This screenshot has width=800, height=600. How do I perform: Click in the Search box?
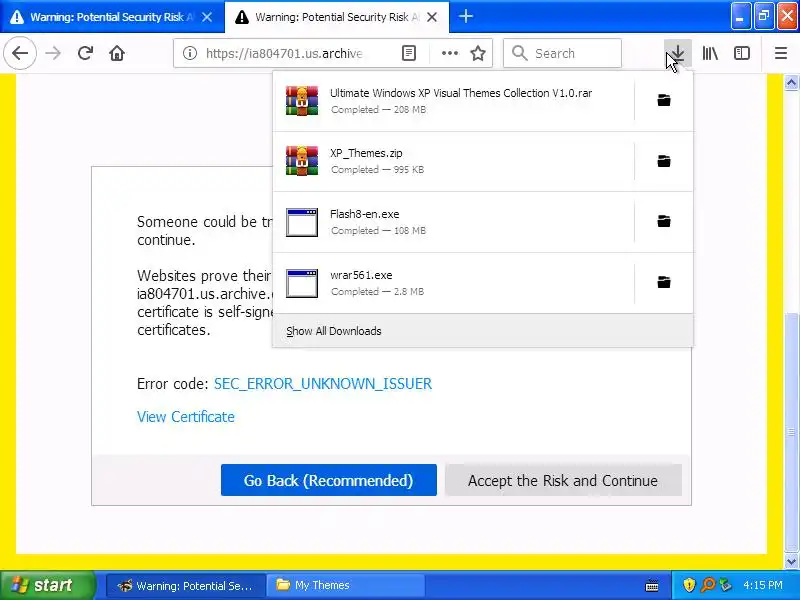562,53
